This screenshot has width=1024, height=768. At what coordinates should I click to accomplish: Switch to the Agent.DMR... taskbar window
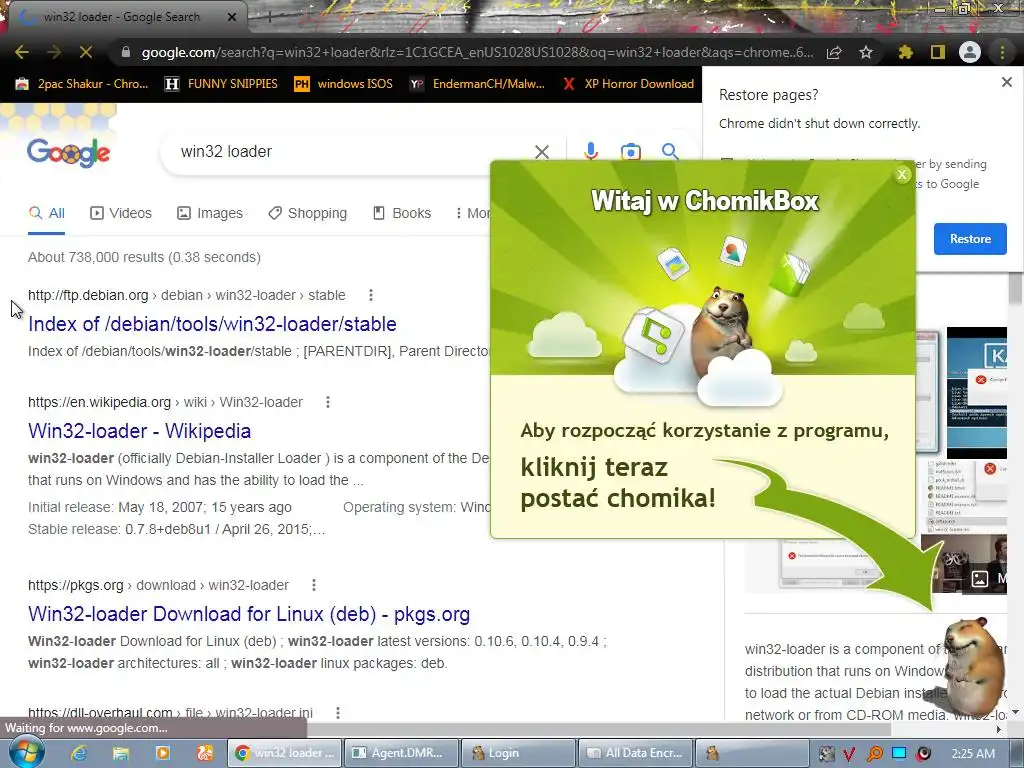click(400, 753)
